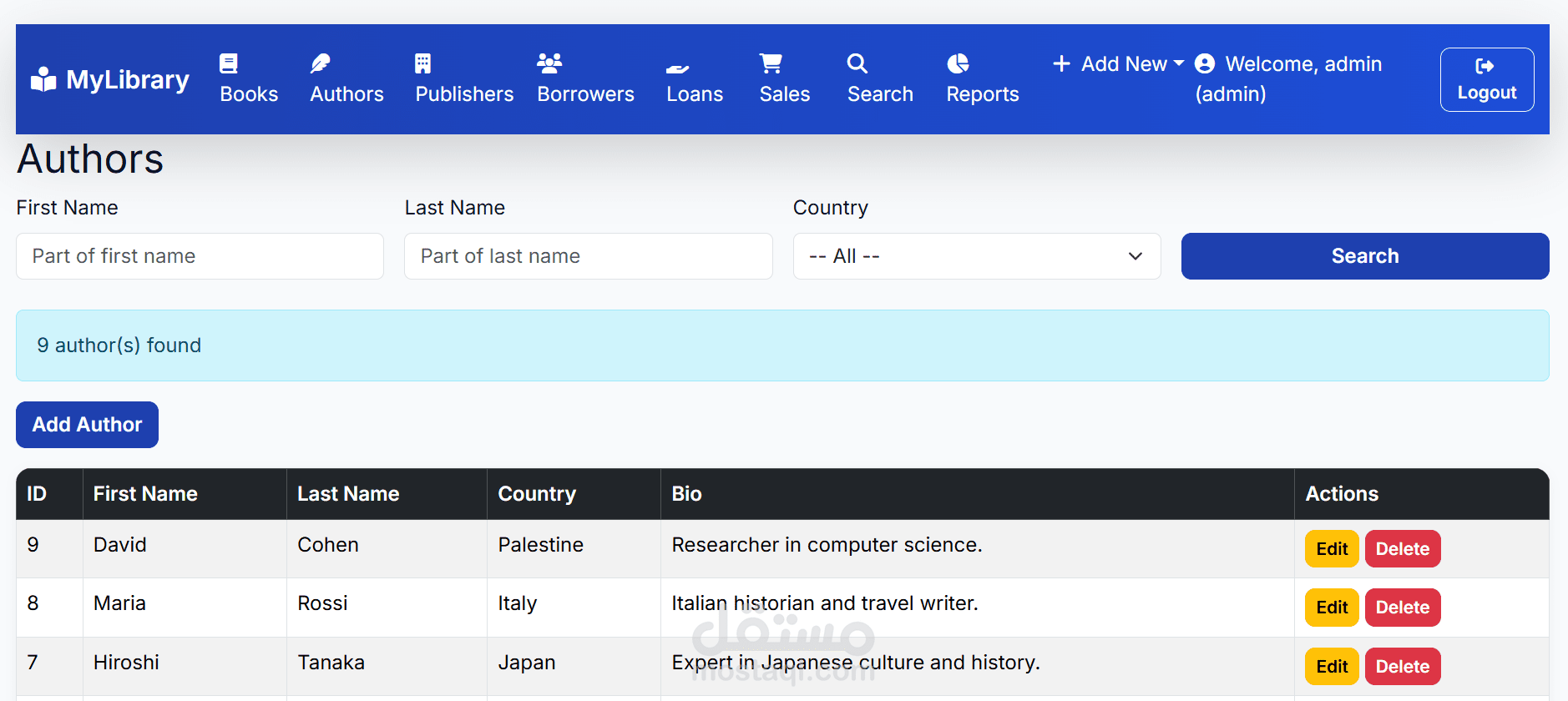Click the MyLibrary book reader logo icon
The image size is (1568, 701).
[x=43, y=79]
